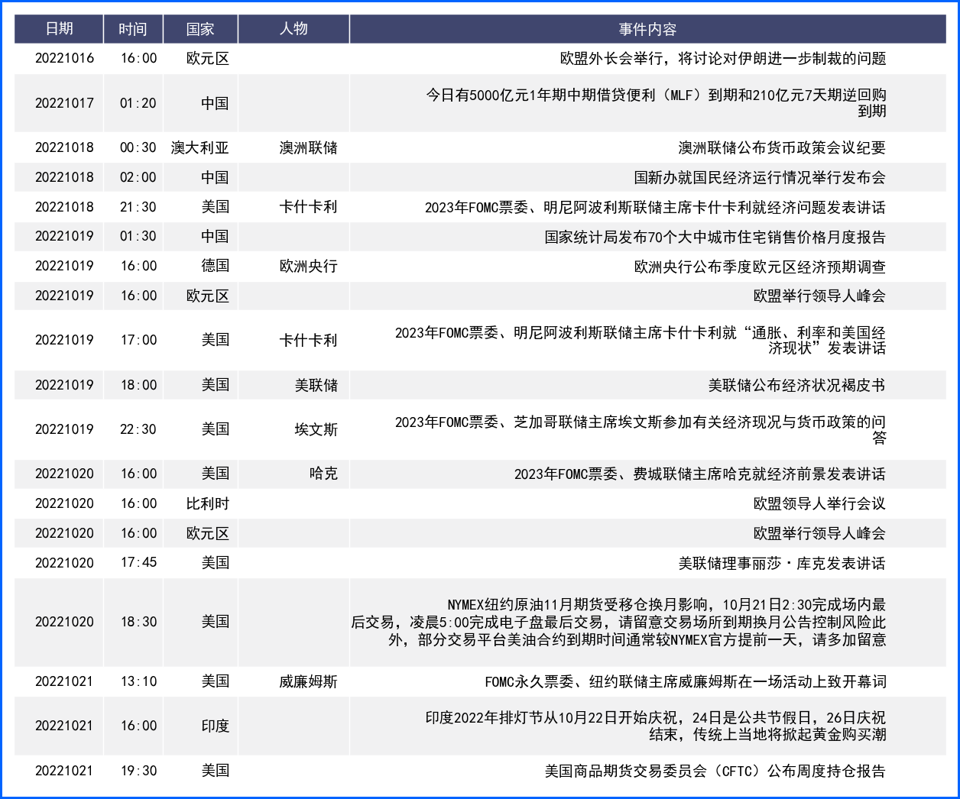960x799 pixels.
Task: Click time 19:30 cell
Action: point(138,770)
